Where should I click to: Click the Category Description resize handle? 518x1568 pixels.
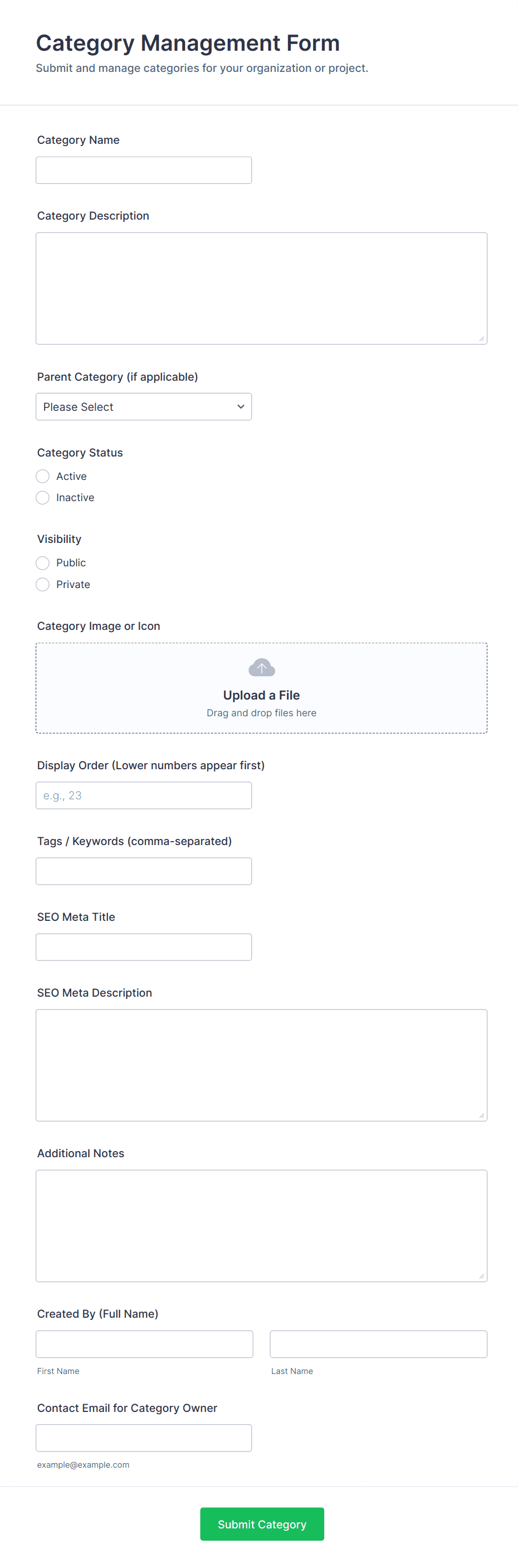(482, 338)
